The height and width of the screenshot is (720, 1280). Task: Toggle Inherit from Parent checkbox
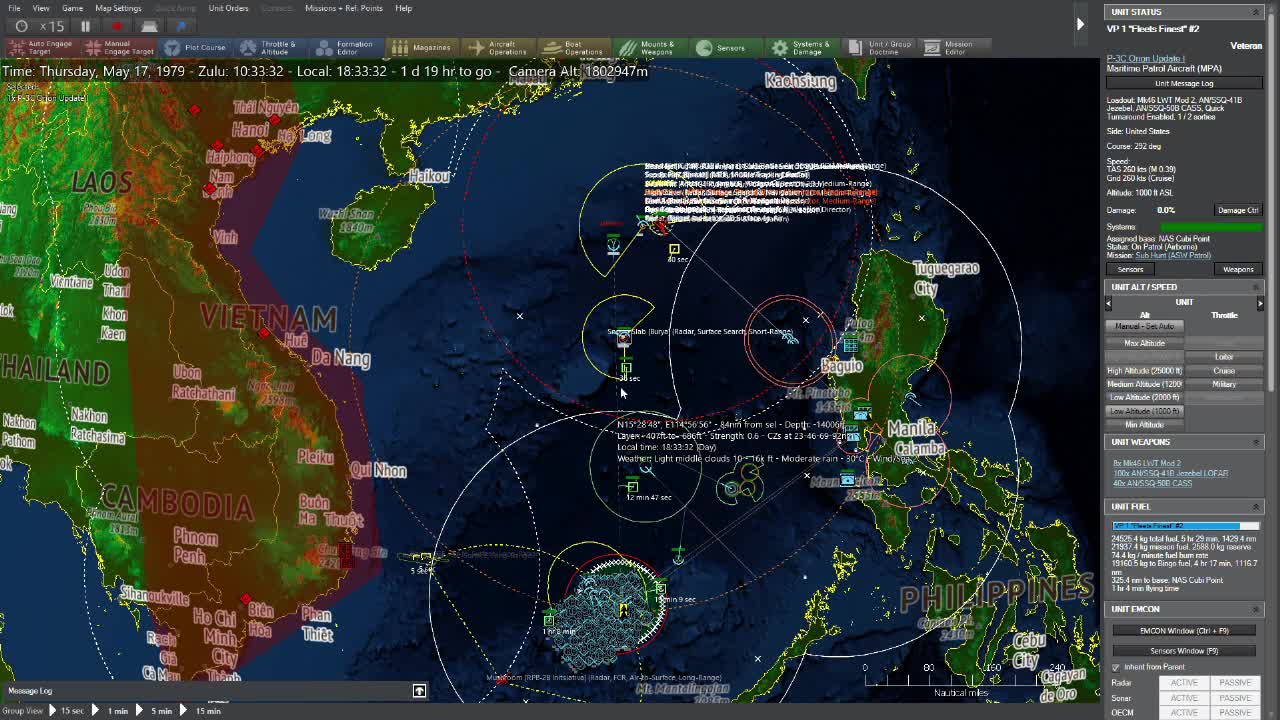tap(1116, 667)
